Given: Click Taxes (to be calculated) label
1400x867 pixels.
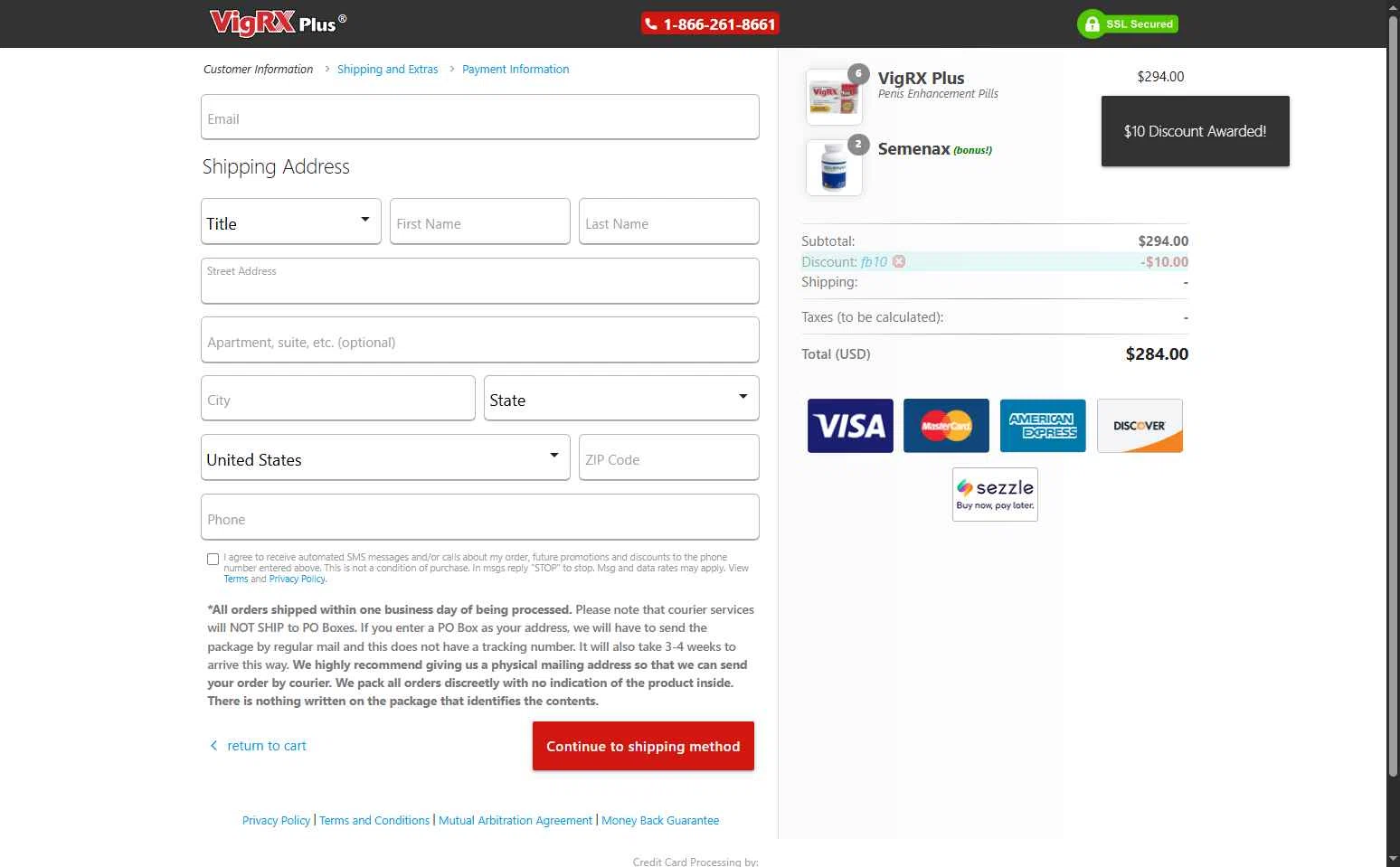Looking at the screenshot, I should [x=872, y=317].
